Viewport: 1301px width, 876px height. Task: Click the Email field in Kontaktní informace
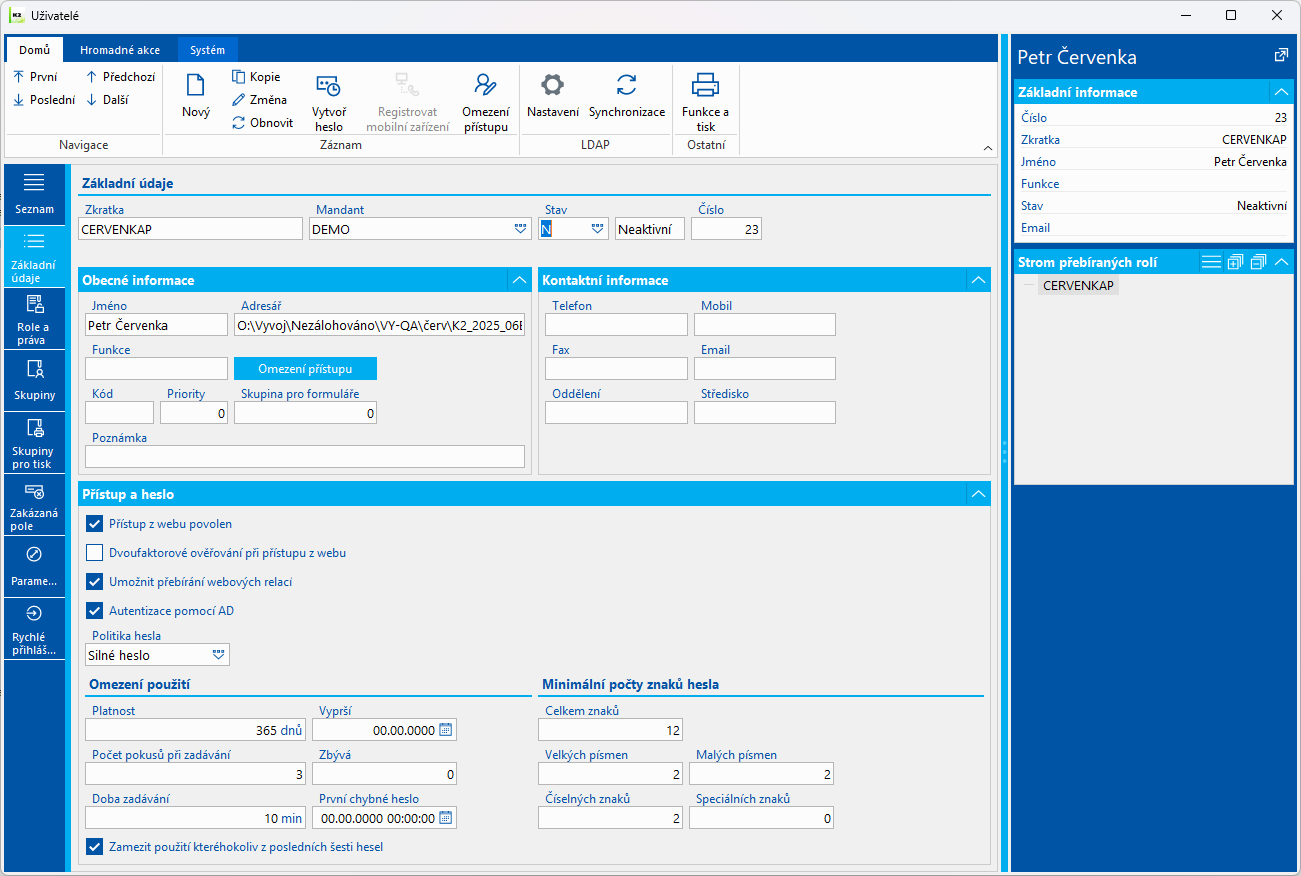(x=765, y=369)
